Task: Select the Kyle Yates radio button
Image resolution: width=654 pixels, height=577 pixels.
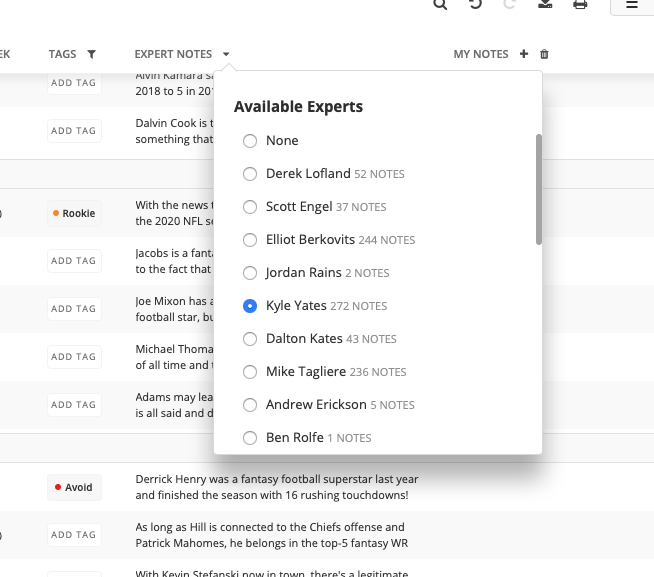Action: 250,306
